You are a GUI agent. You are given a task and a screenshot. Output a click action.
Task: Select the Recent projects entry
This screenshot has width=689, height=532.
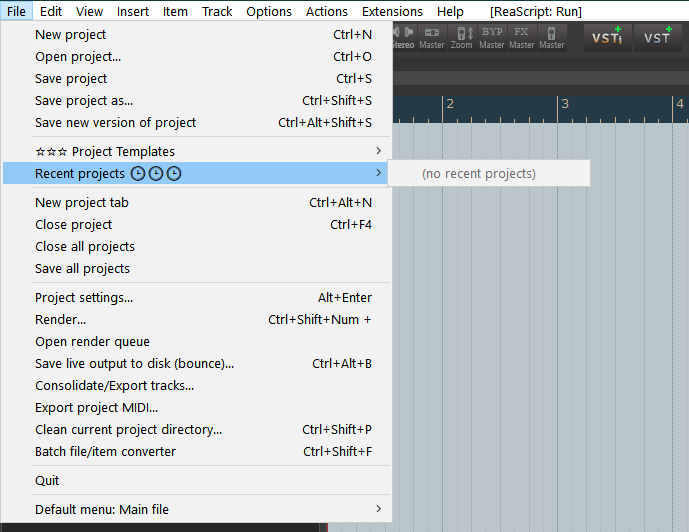(196, 173)
